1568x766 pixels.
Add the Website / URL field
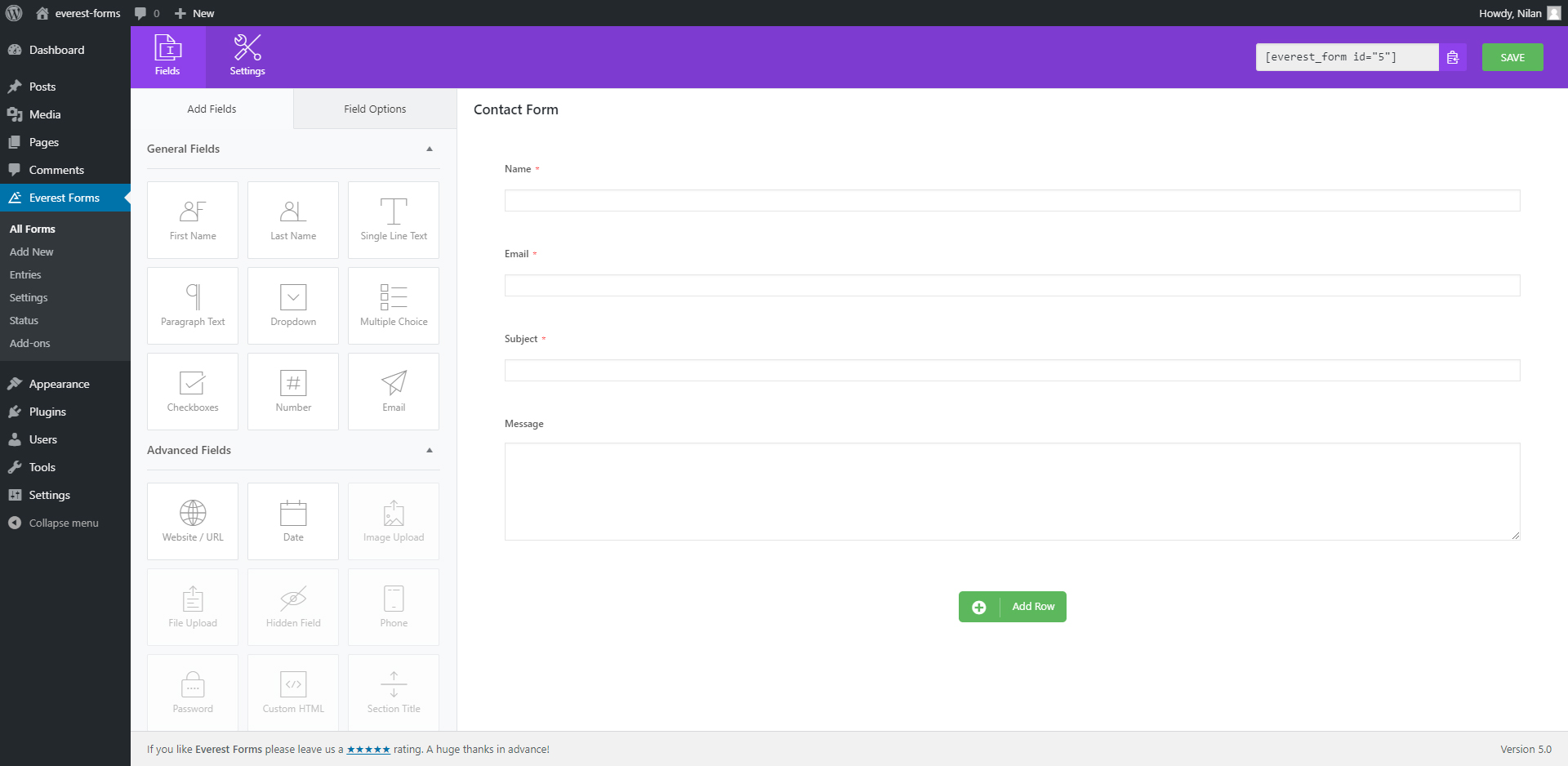tap(193, 521)
